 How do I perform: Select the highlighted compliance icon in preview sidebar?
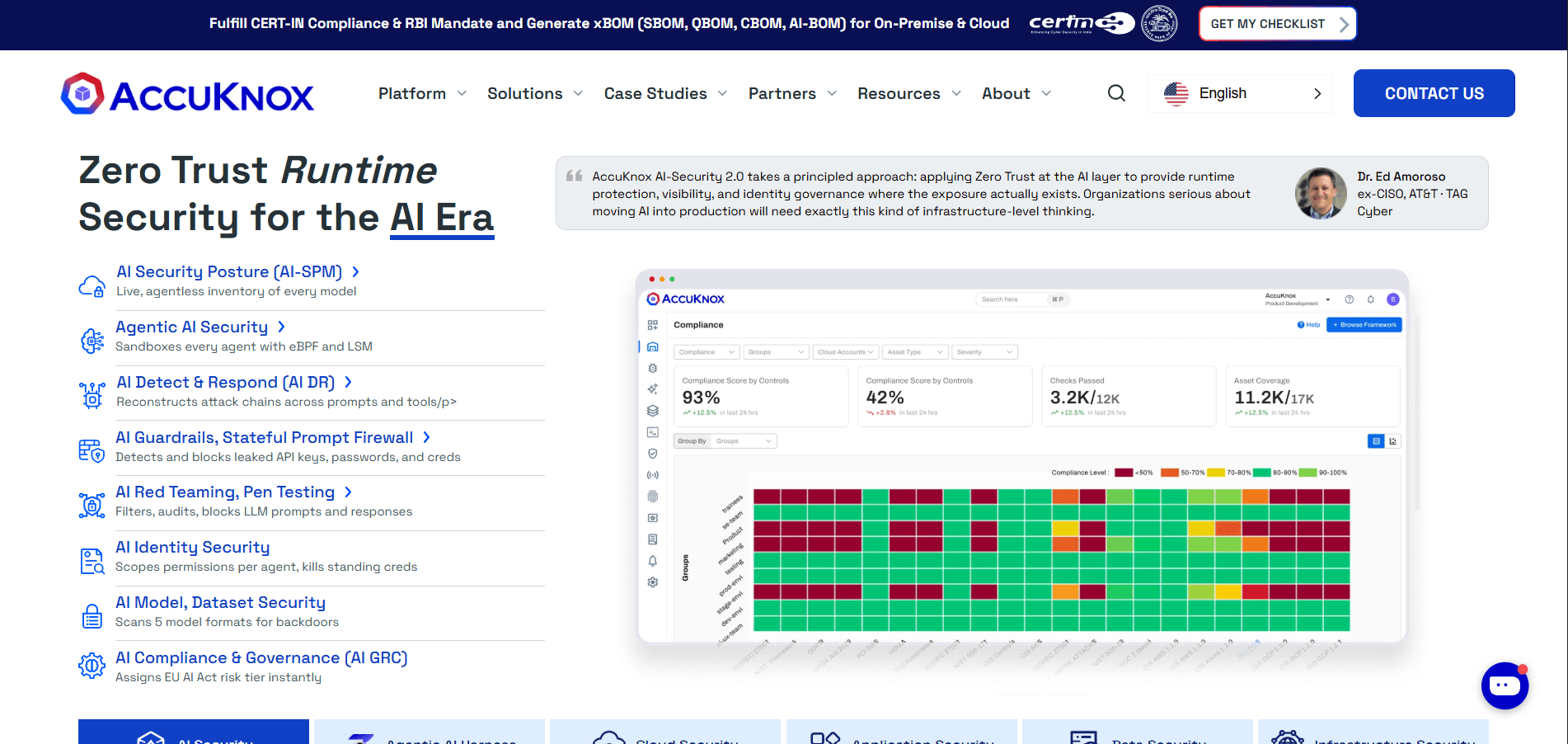[653, 346]
